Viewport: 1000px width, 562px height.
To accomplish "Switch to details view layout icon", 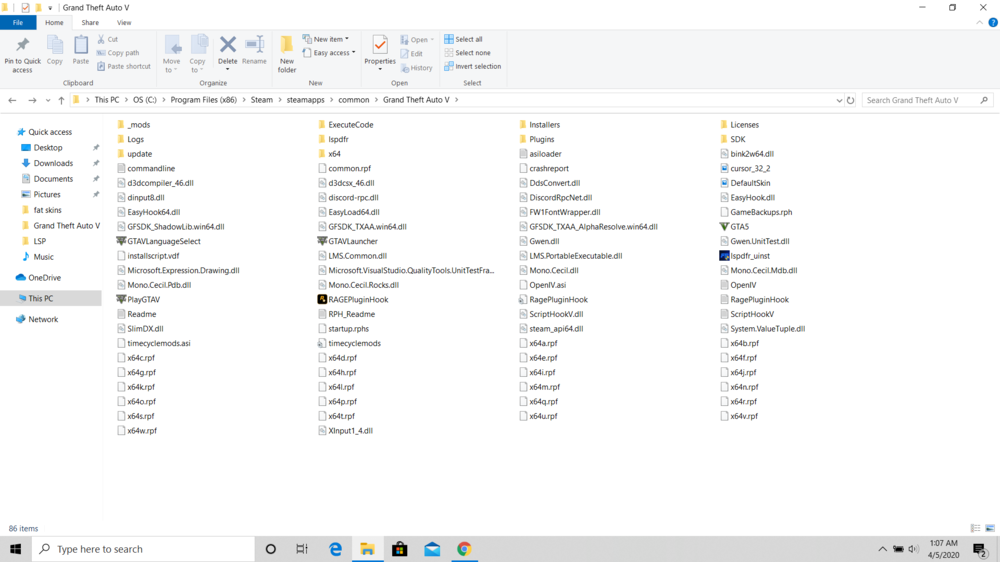I will click(976, 528).
